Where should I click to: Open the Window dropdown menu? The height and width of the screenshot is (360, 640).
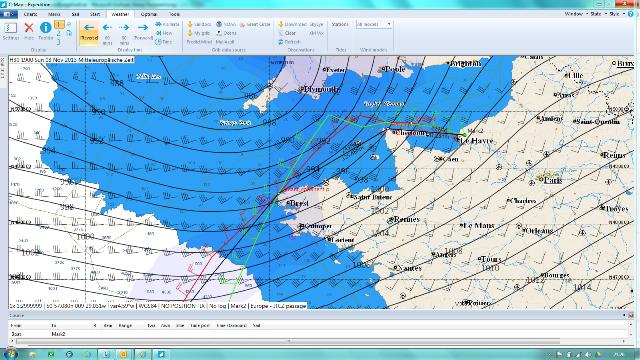(576, 14)
